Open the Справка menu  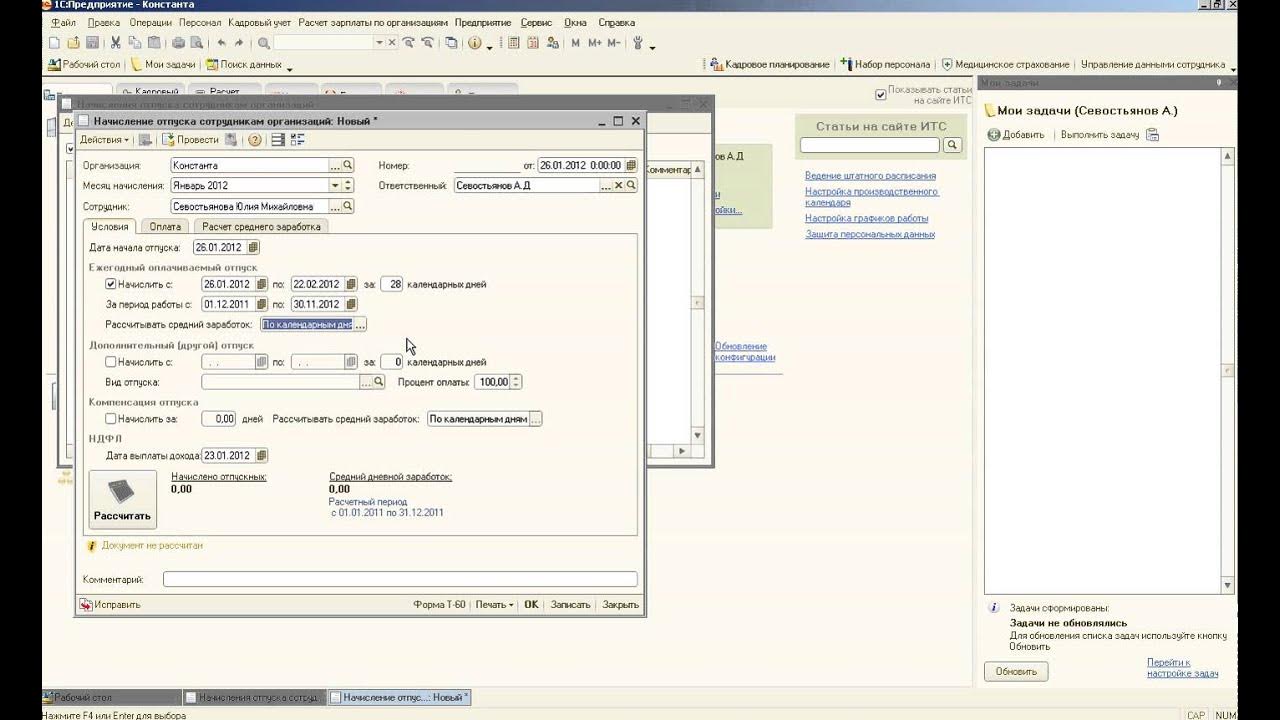coord(615,22)
